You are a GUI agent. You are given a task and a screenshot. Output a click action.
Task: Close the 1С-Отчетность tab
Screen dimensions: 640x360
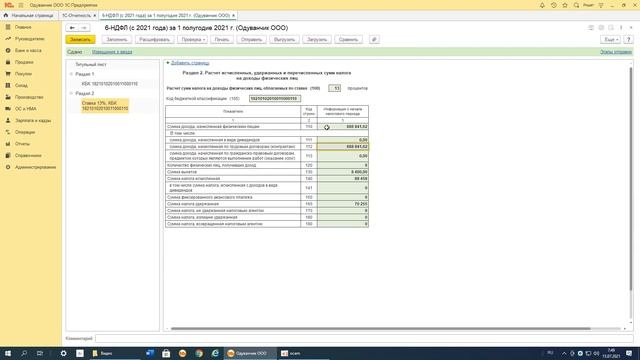coord(95,16)
